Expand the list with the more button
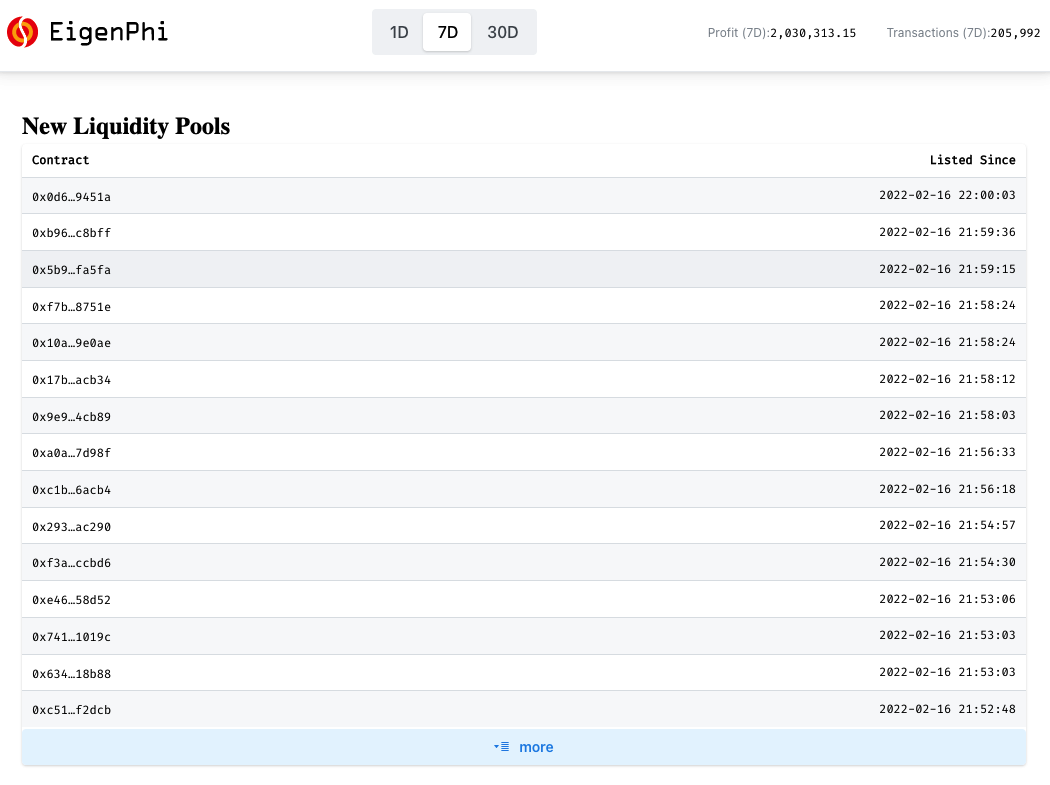This screenshot has width=1050, height=785. pyautogui.click(x=524, y=747)
